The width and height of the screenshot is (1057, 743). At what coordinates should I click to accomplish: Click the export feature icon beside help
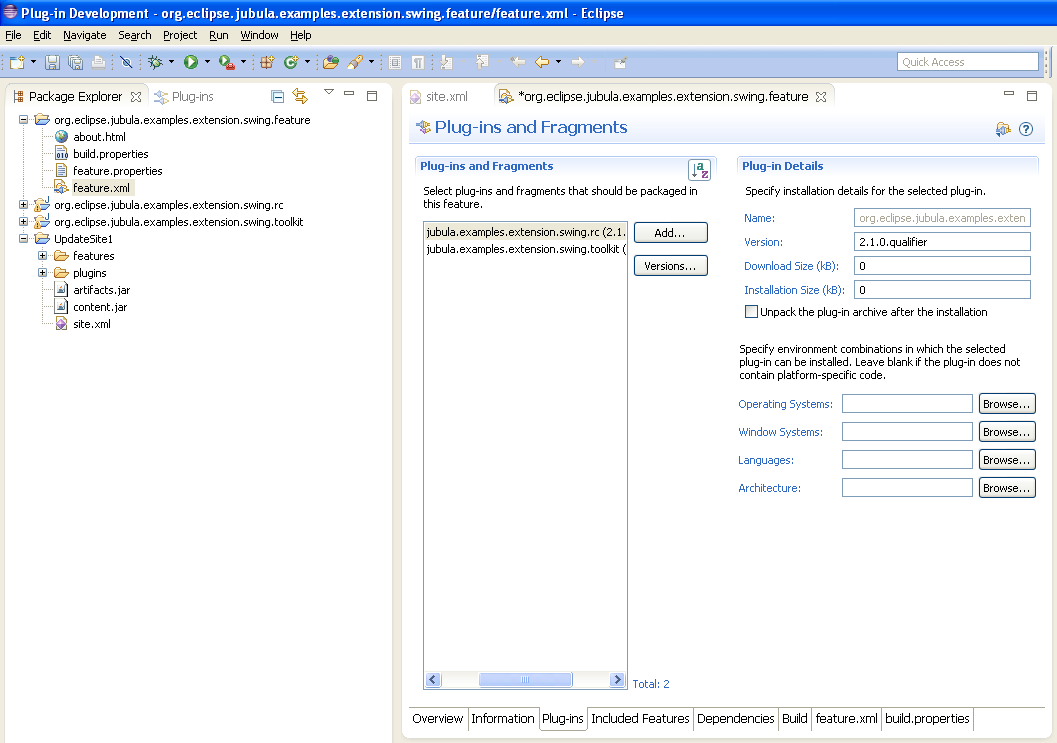pyautogui.click(x=1003, y=129)
